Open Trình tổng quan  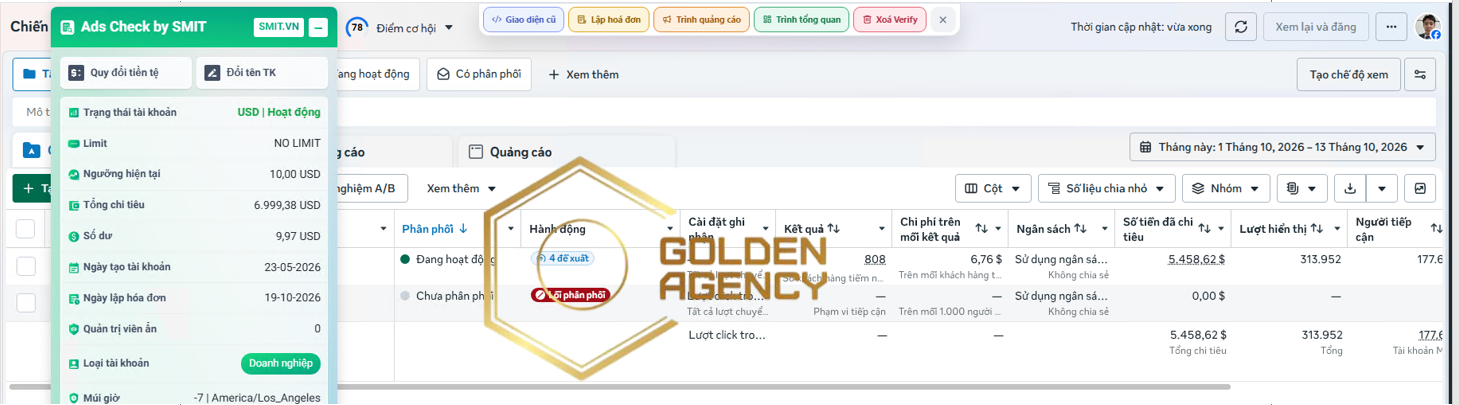pyautogui.click(x=800, y=19)
